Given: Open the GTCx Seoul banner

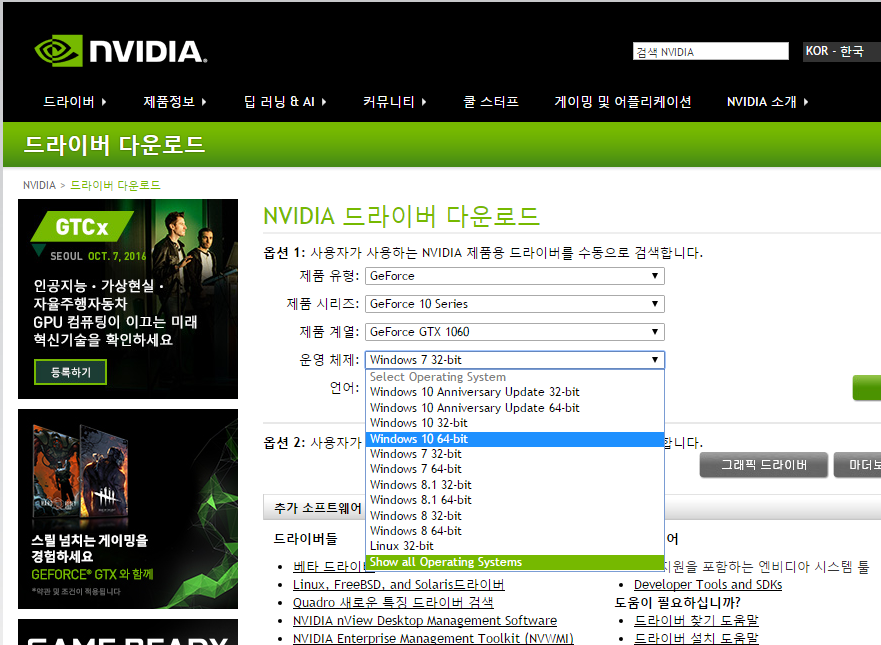Looking at the screenshot, I should 128,299.
